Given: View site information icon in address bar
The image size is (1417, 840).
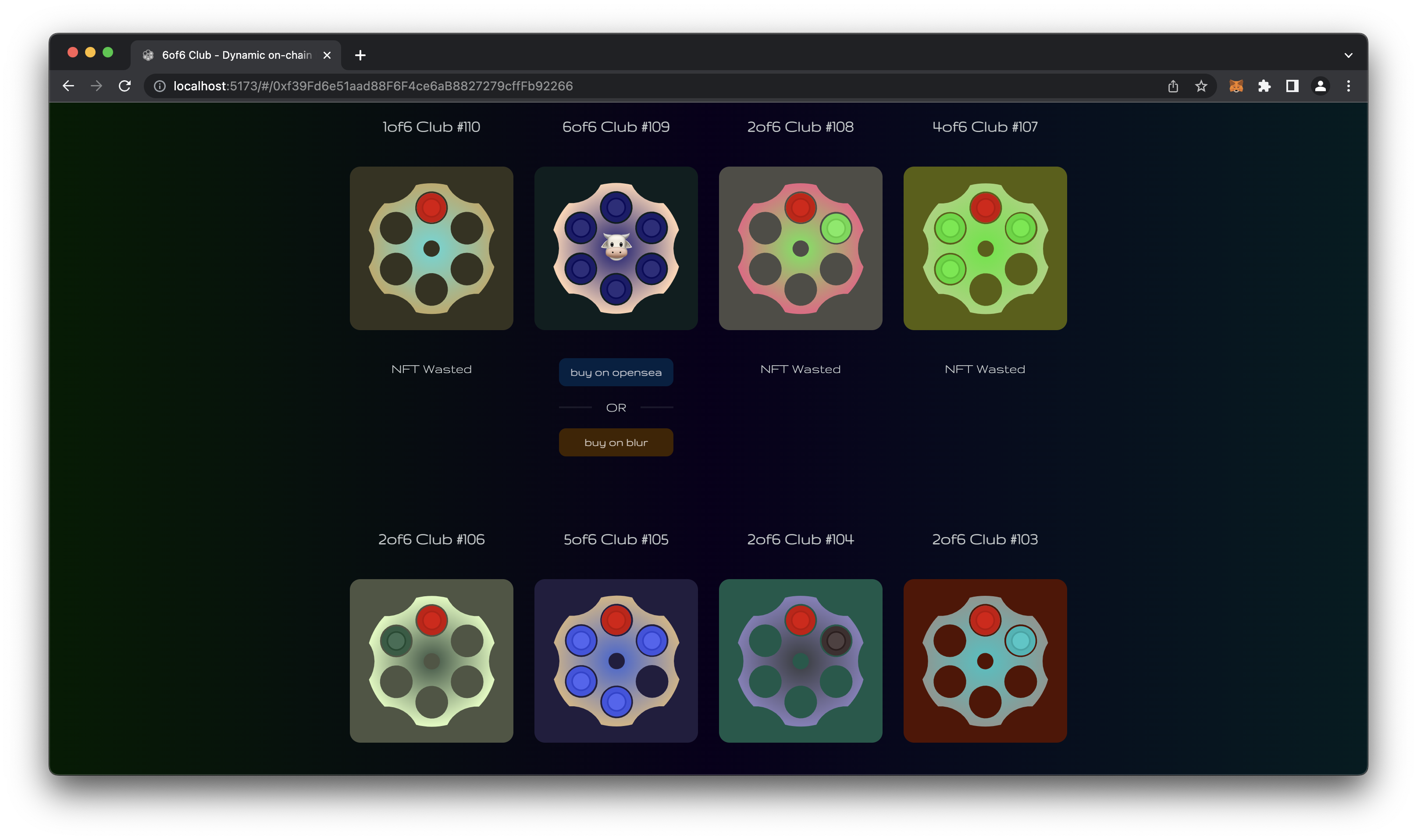Looking at the screenshot, I should point(160,86).
